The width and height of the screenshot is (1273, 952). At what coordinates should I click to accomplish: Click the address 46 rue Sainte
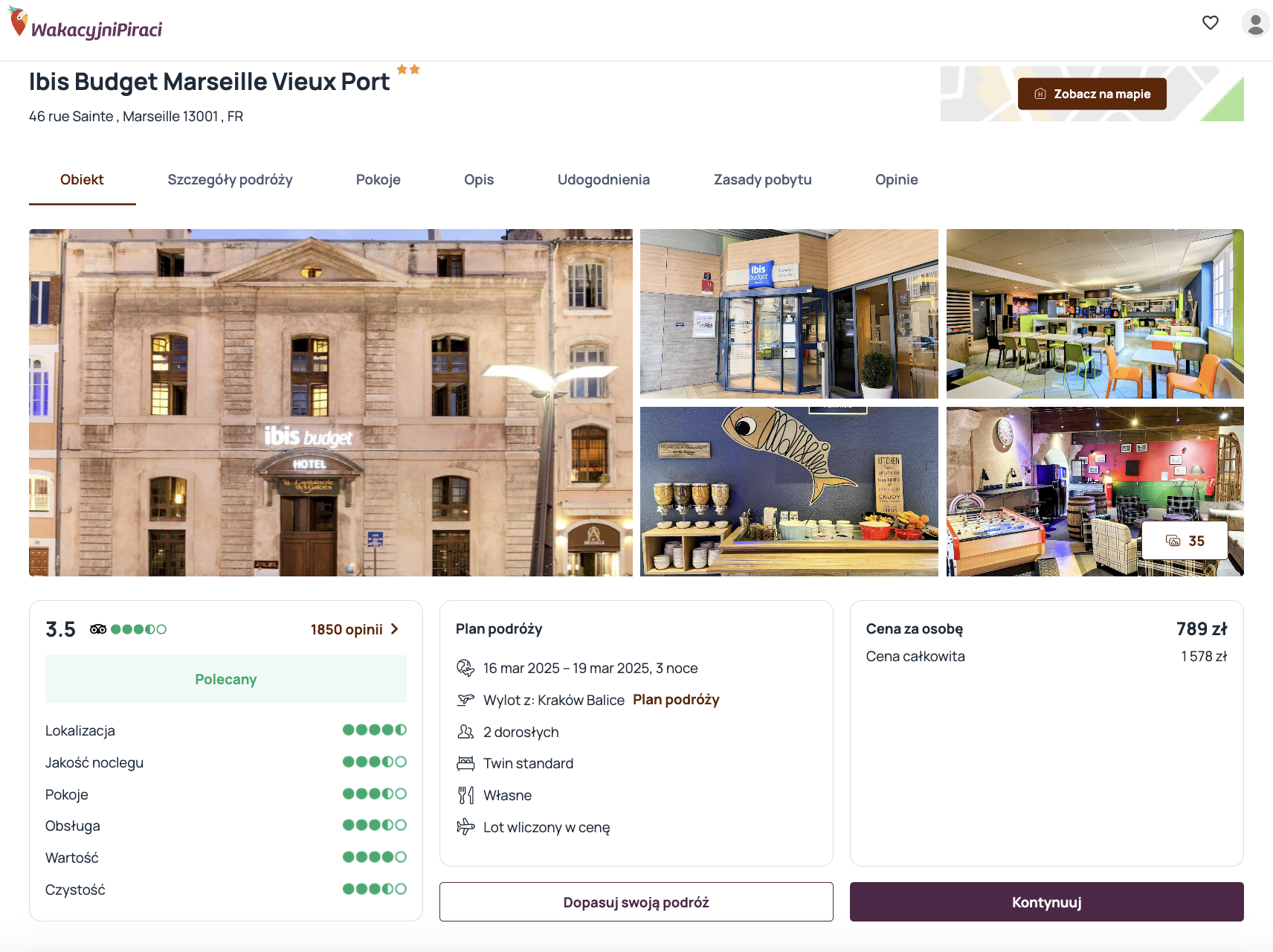[x=136, y=117]
